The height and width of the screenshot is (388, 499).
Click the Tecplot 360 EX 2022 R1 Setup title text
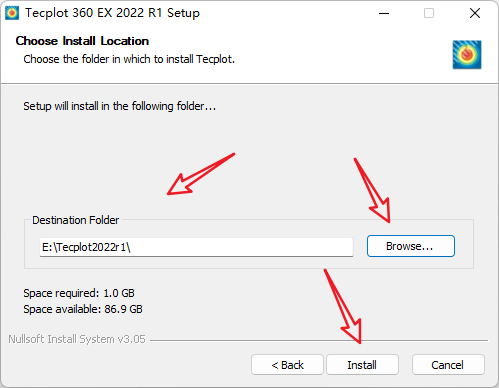click(x=112, y=13)
